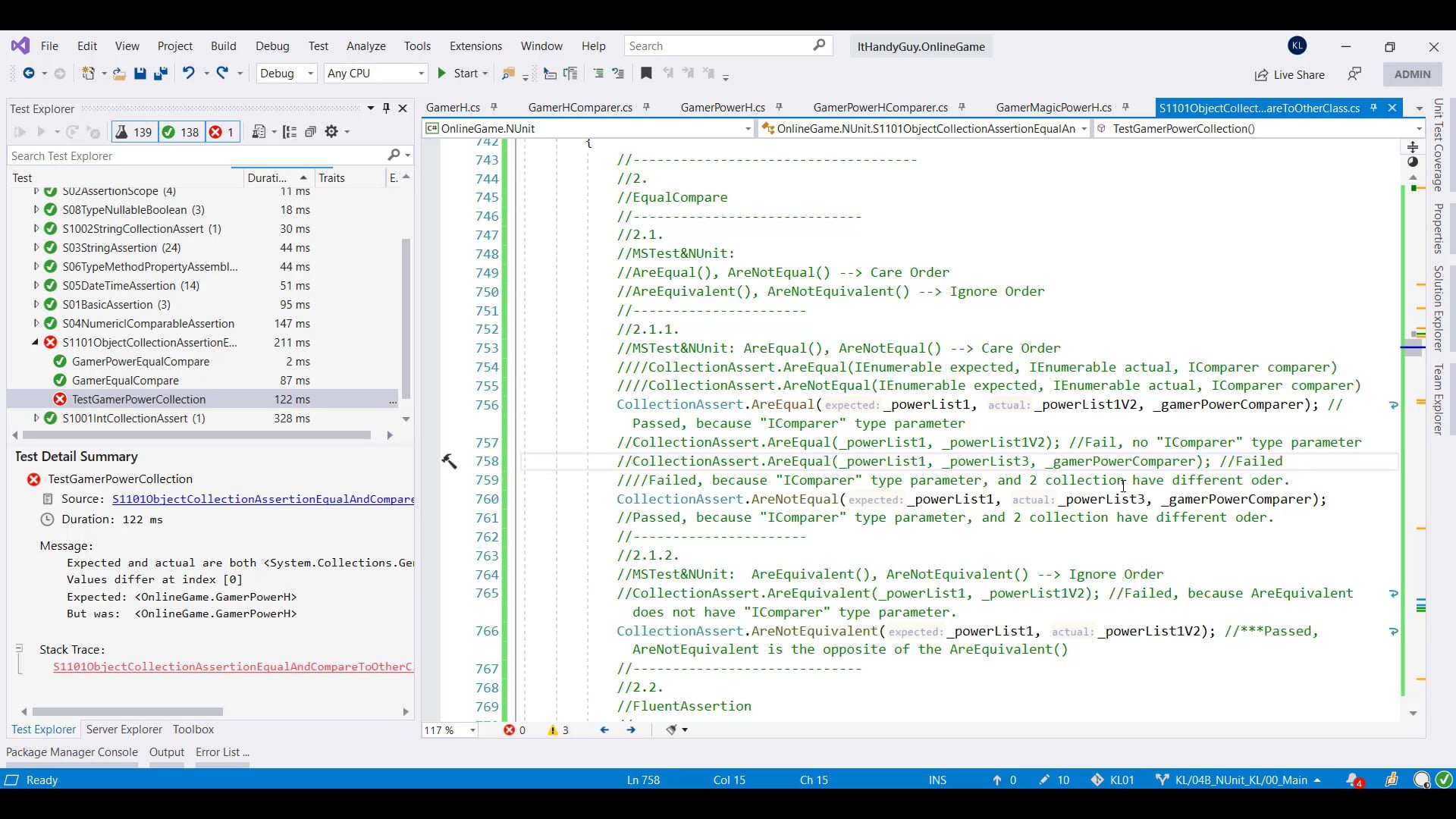Viewport: 1456px width, 819px height.
Task: Toggle the 1 failed tests filter
Action: (x=221, y=132)
